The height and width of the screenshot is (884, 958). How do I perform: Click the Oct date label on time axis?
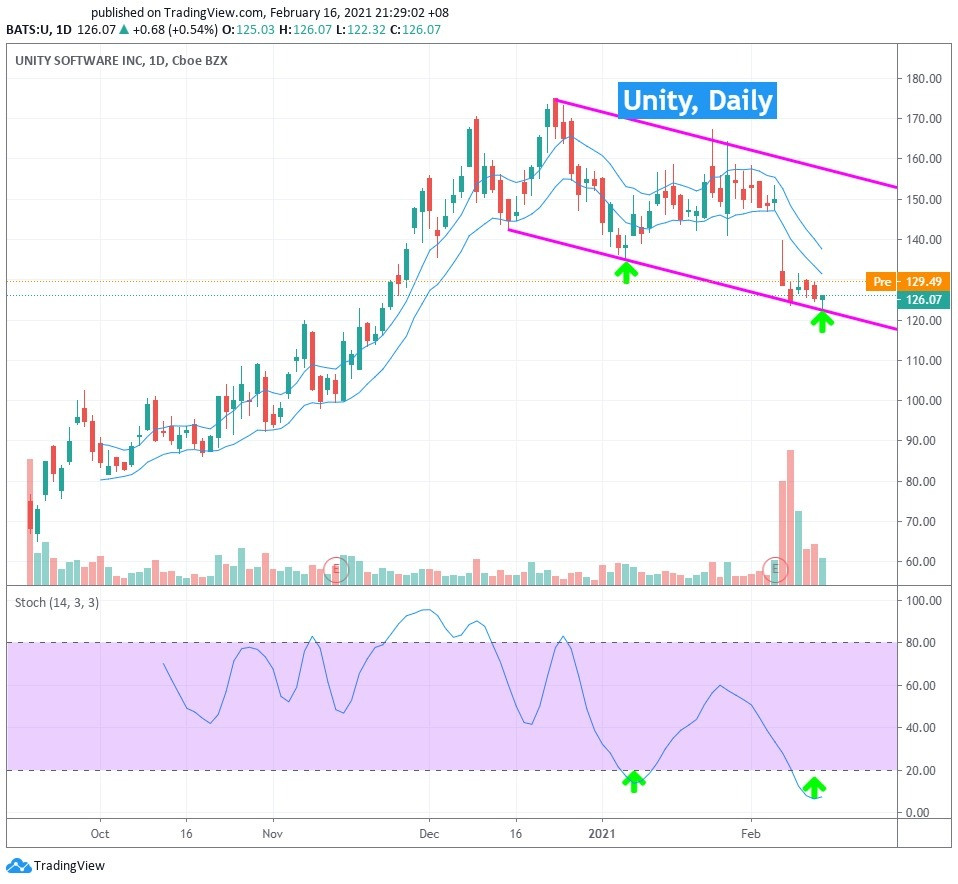[100, 834]
